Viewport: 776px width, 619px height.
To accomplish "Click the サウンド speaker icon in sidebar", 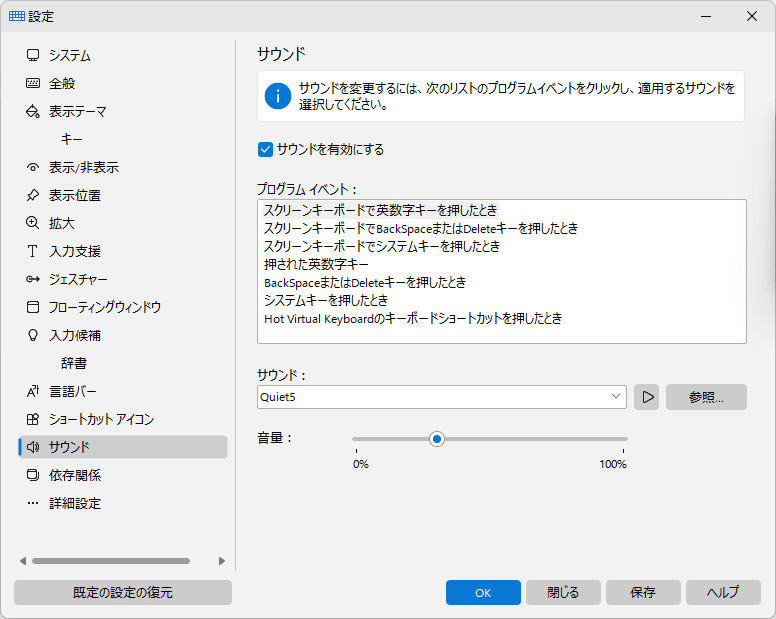I will pos(33,447).
